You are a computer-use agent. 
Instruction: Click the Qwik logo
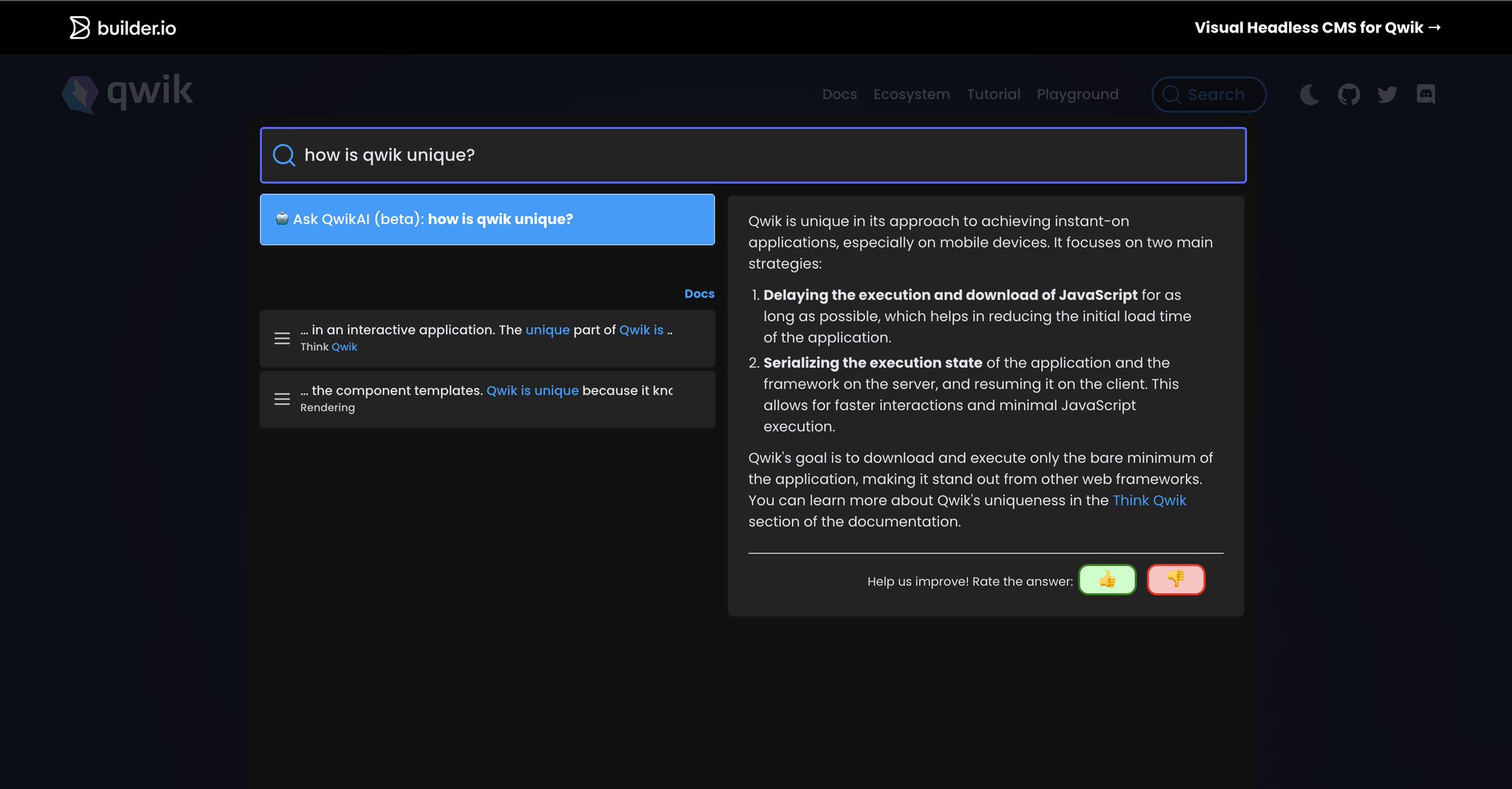(x=126, y=92)
